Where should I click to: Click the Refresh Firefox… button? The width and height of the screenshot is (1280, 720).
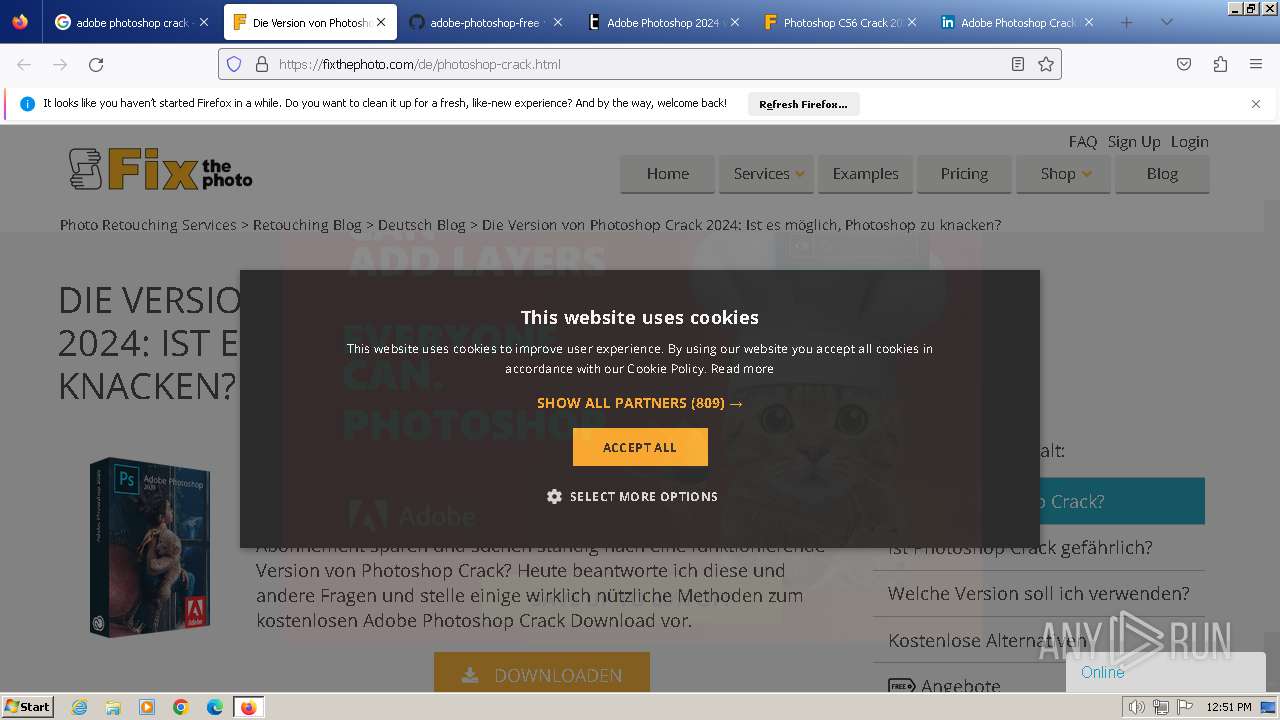[x=803, y=104]
